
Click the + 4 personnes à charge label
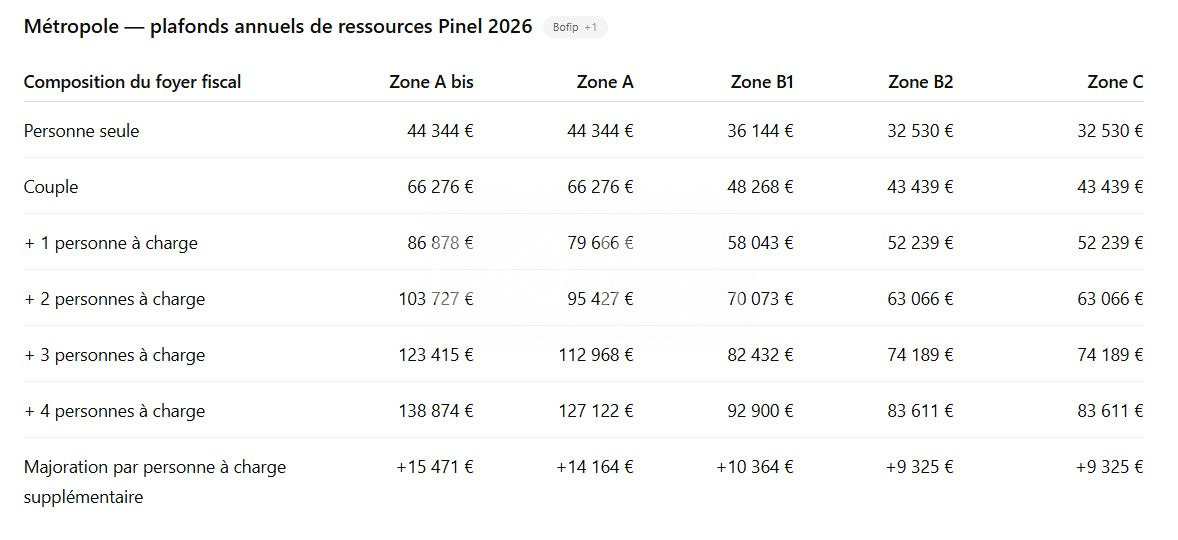pyautogui.click(x=114, y=411)
